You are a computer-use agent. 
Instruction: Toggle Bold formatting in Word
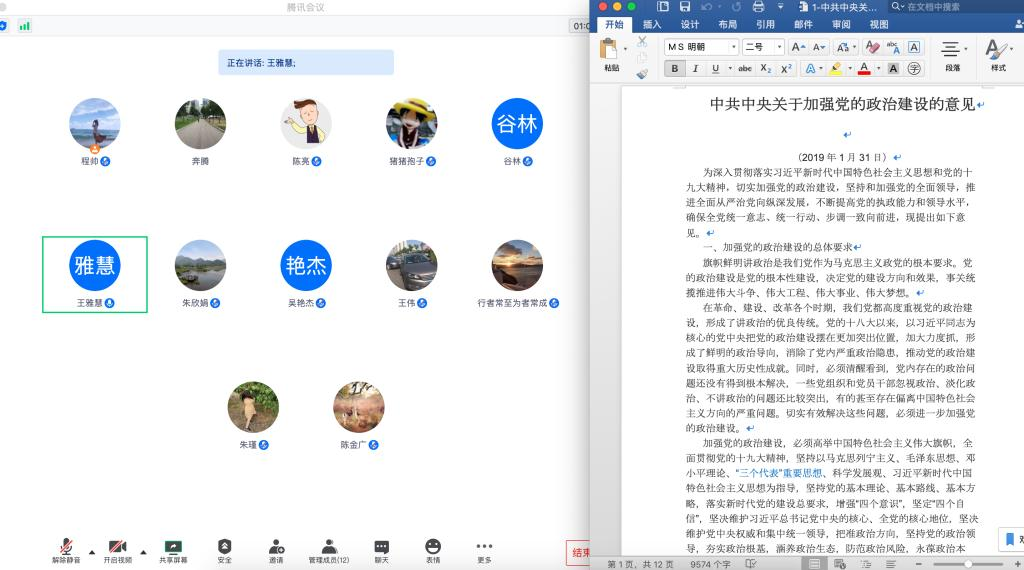click(674, 69)
